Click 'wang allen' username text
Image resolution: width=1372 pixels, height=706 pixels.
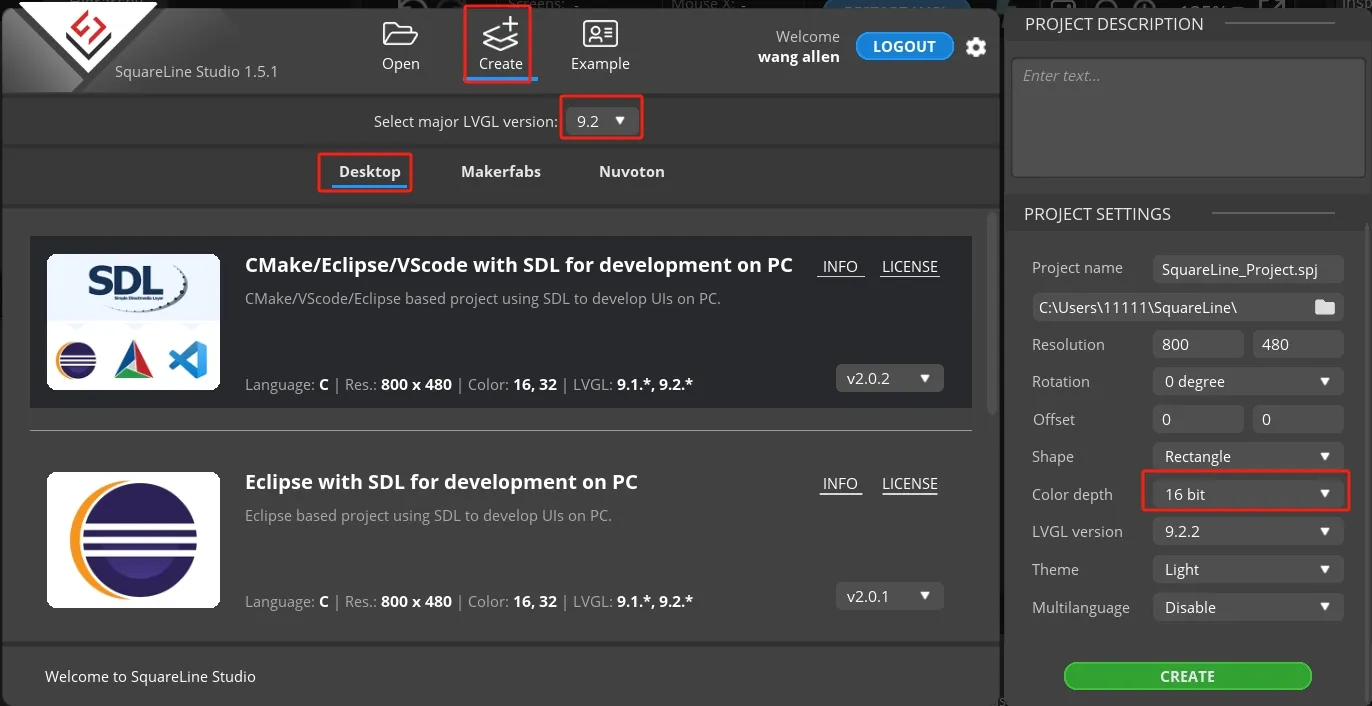[799, 57]
